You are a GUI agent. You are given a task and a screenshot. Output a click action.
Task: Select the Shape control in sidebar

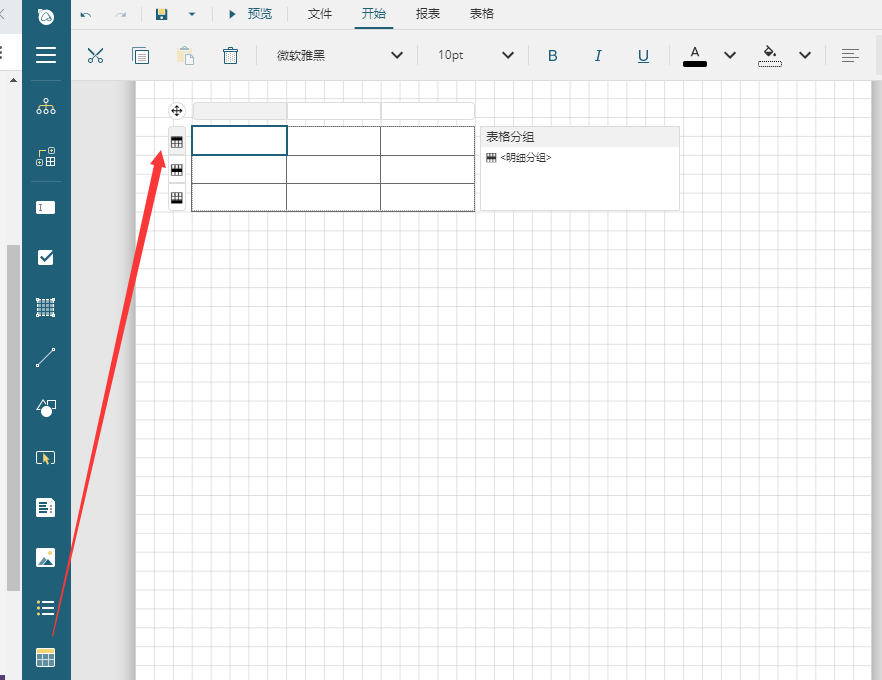pyautogui.click(x=46, y=407)
